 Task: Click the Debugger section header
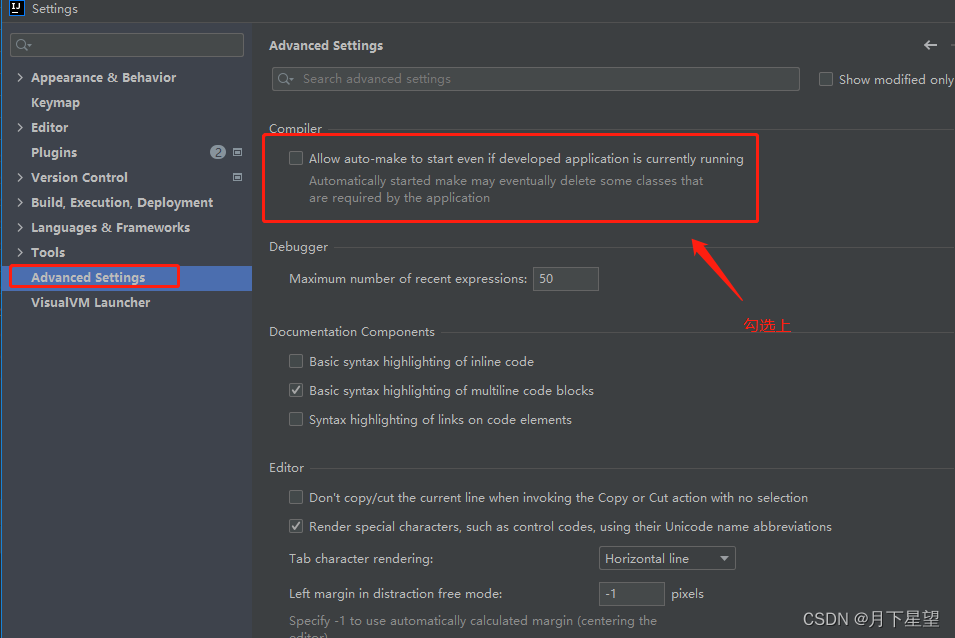tap(298, 247)
